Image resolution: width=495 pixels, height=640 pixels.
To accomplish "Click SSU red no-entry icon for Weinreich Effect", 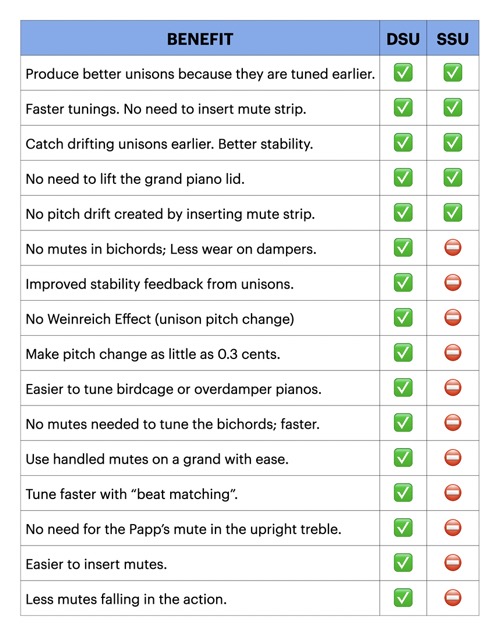I will pos(453,318).
